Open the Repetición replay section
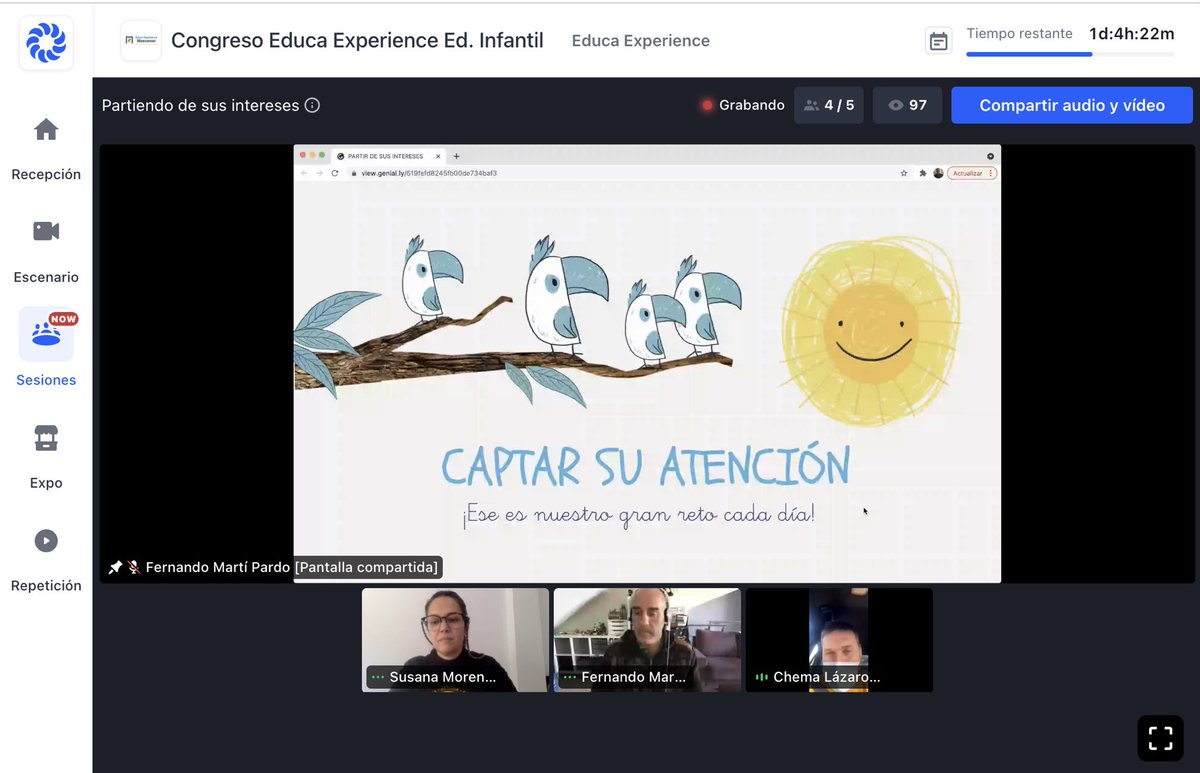The image size is (1200, 773). 46,541
